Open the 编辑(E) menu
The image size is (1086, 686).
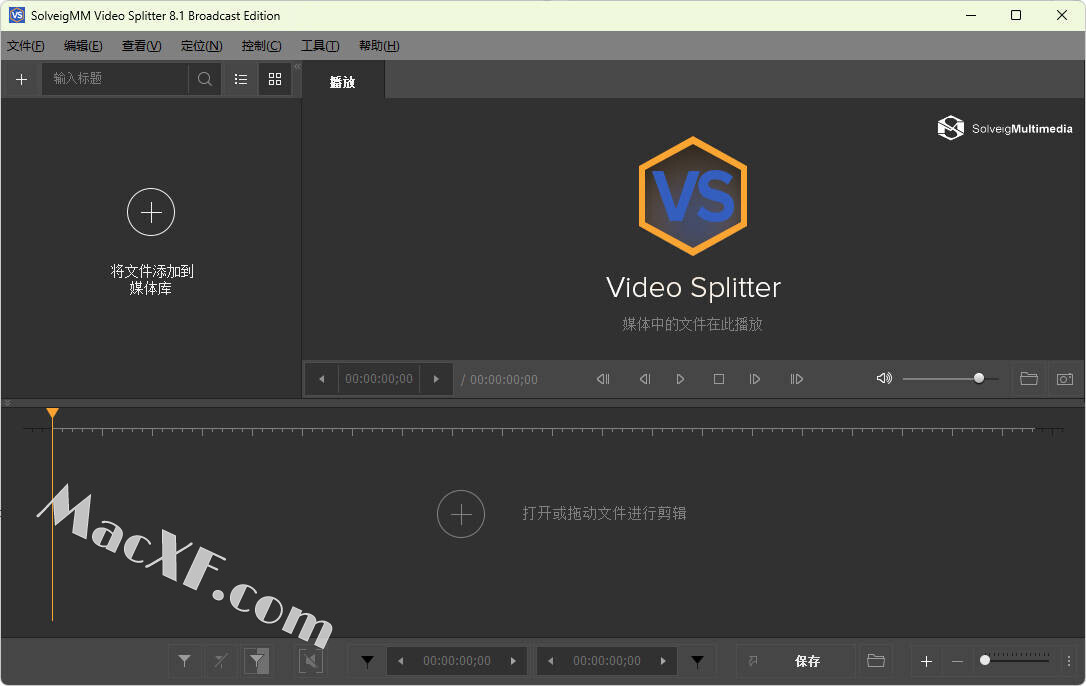click(83, 46)
